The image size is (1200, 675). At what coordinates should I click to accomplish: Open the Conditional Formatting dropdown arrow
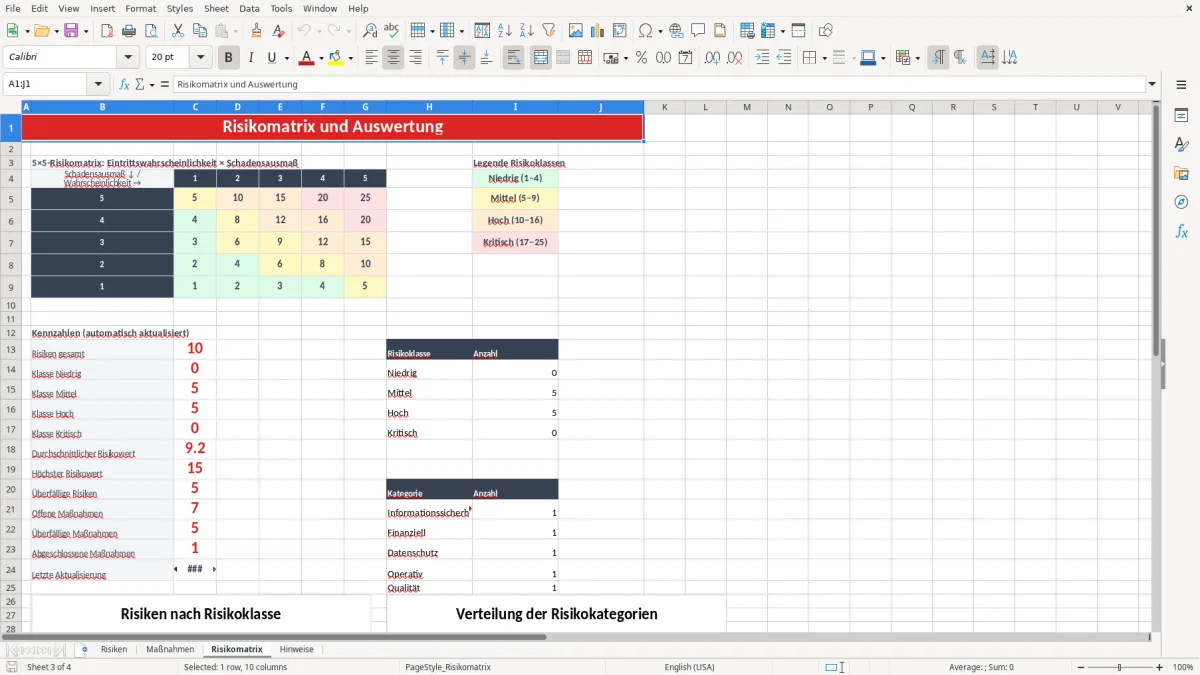point(917,58)
